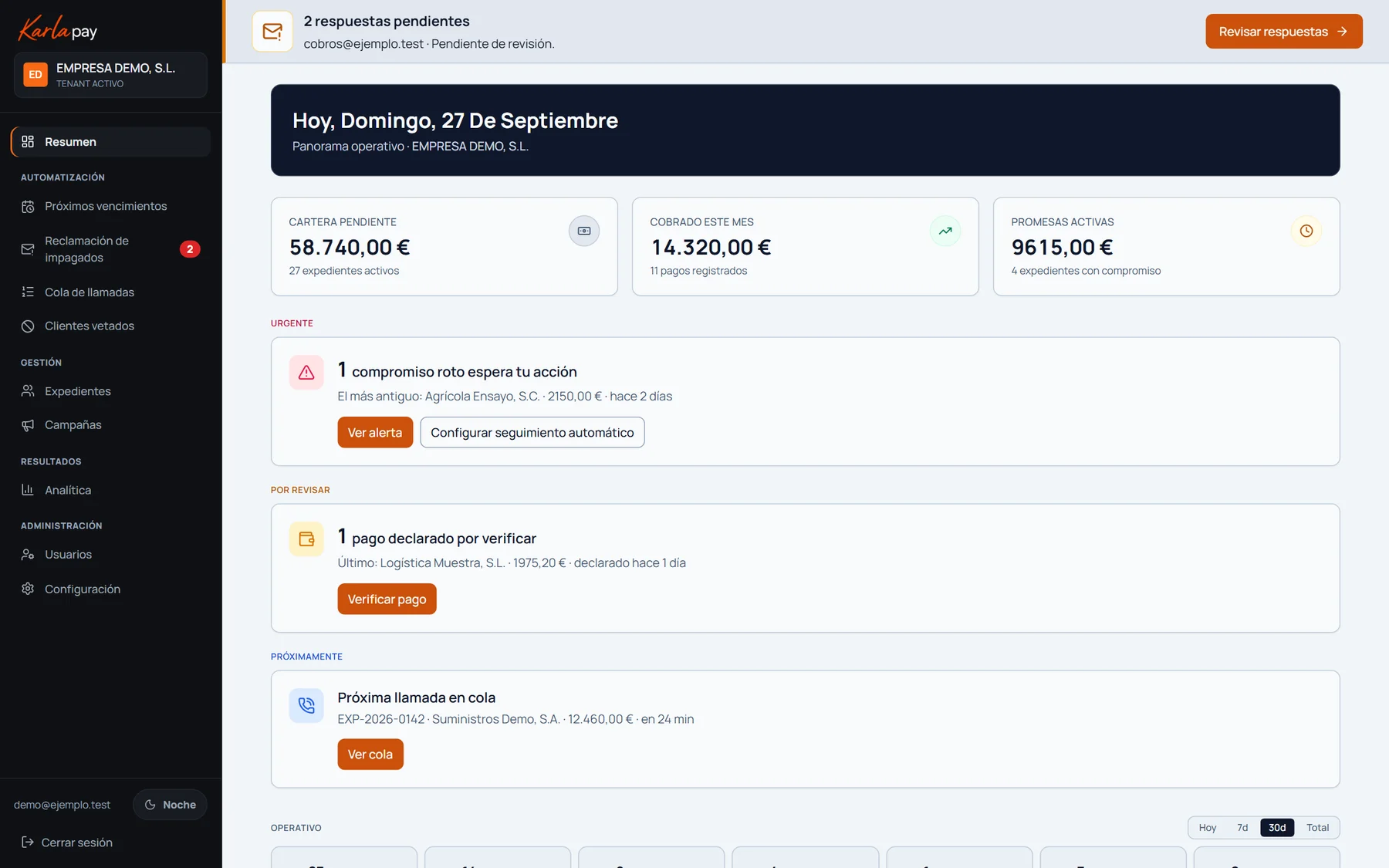Click the Expedientes people icon
The width and height of the screenshot is (1389, 868).
coord(28,391)
